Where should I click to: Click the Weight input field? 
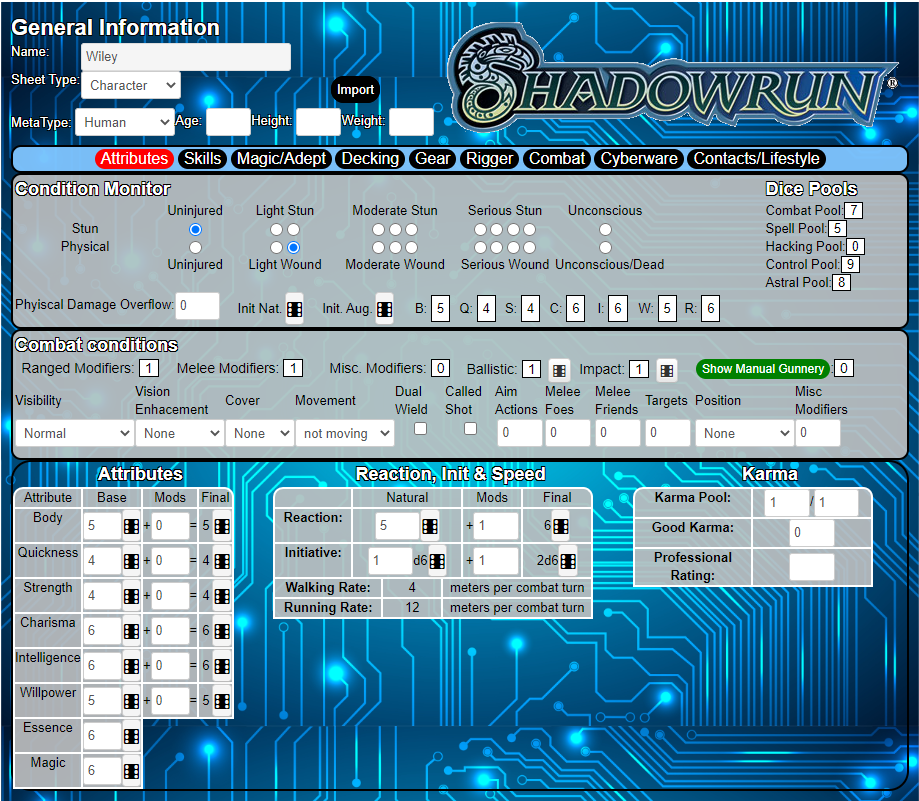point(411,122)
